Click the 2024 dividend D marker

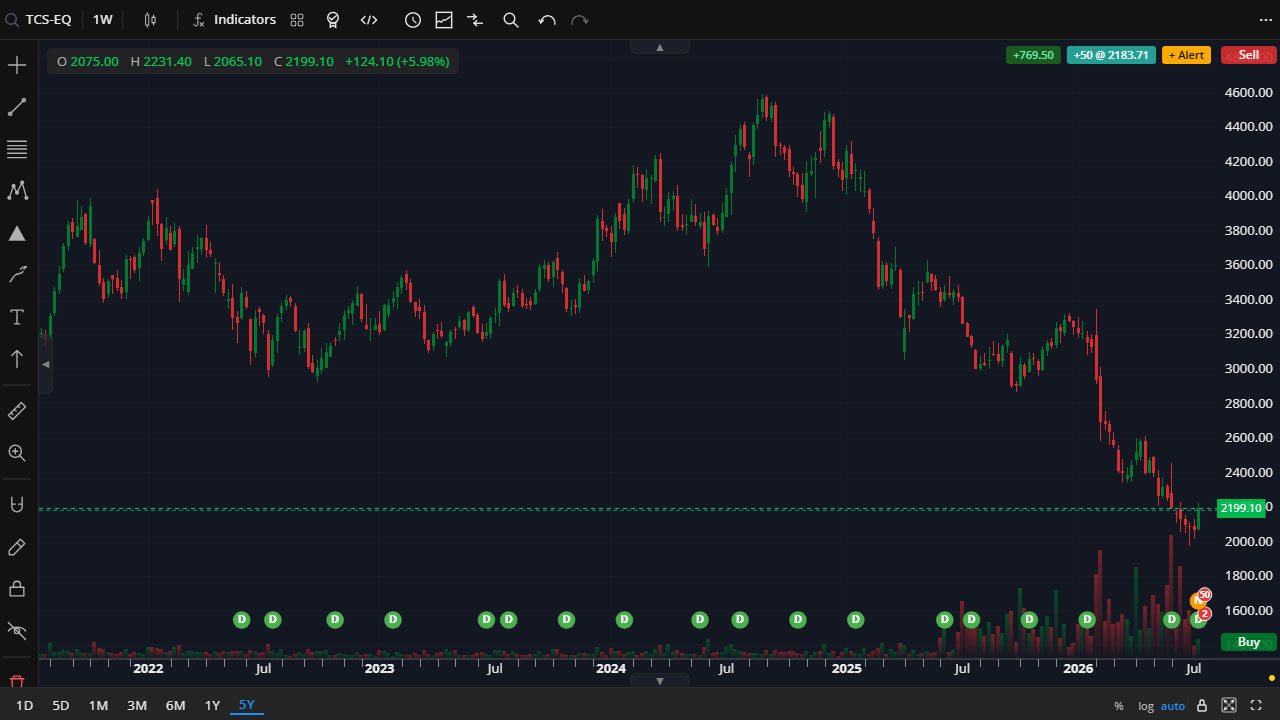624,620
